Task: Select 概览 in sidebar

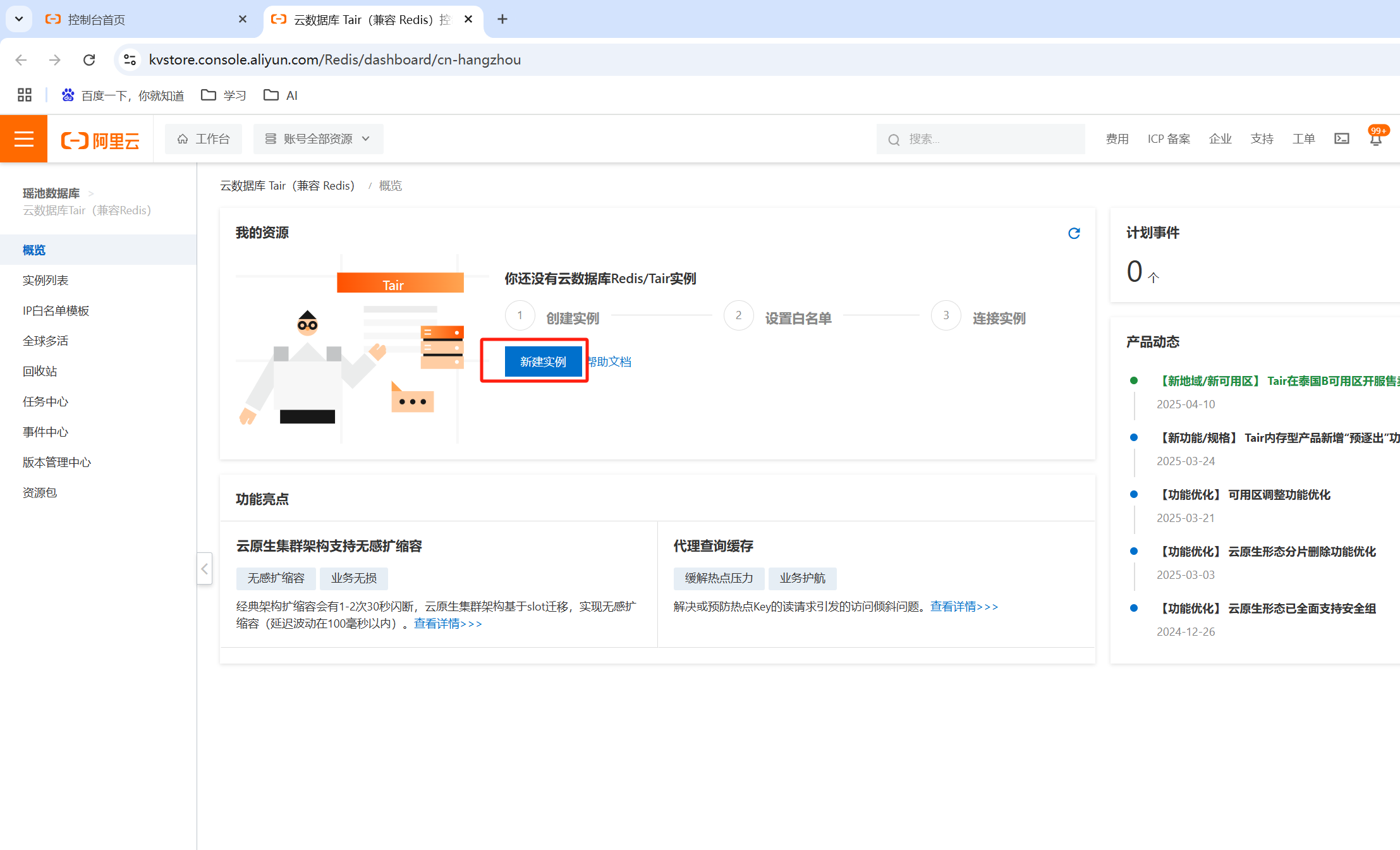Action: [98, 250]
